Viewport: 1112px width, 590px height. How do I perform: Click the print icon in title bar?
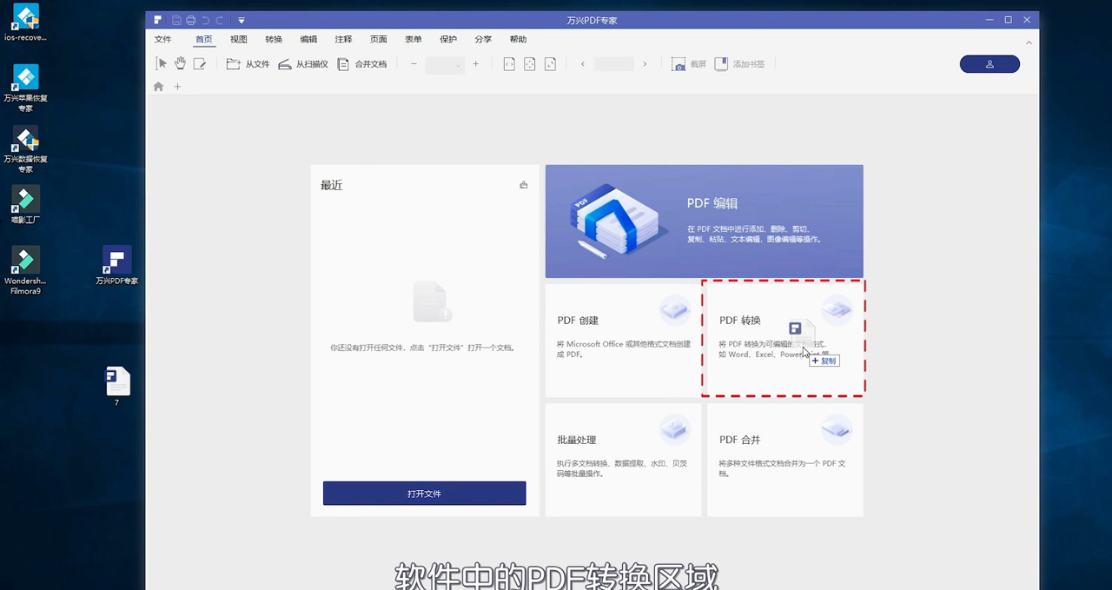click(191, 20)
